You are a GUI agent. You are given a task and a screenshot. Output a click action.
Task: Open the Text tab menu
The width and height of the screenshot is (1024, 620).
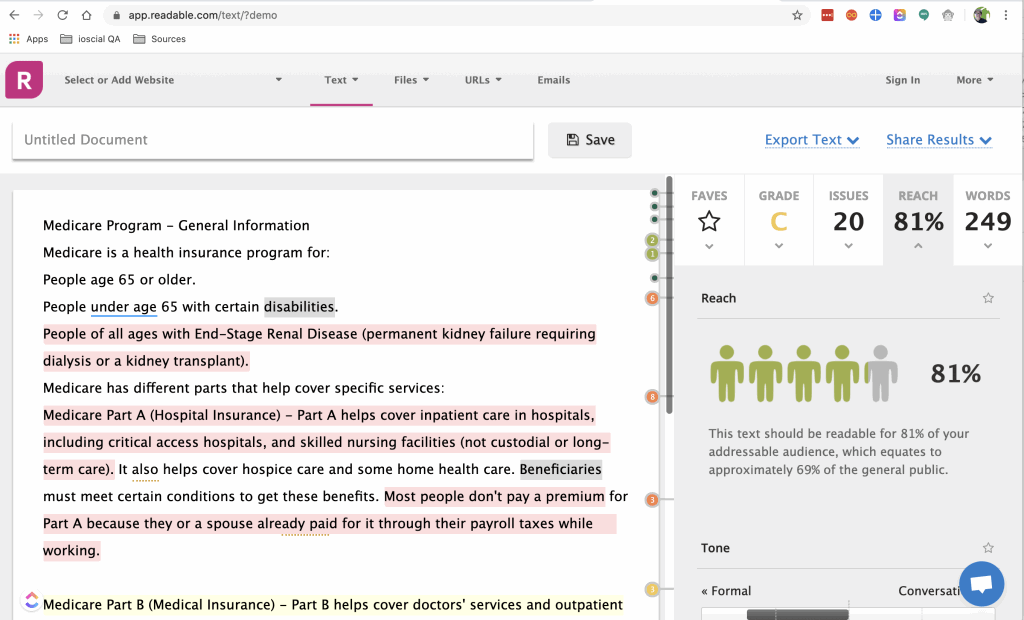[341, 80]
